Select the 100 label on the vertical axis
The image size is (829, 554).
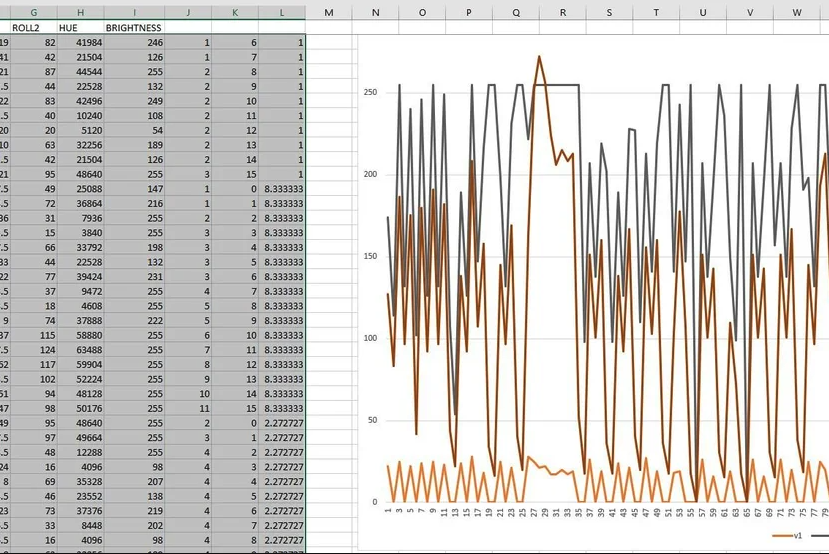pyautogui.click(x=369, y=338)
